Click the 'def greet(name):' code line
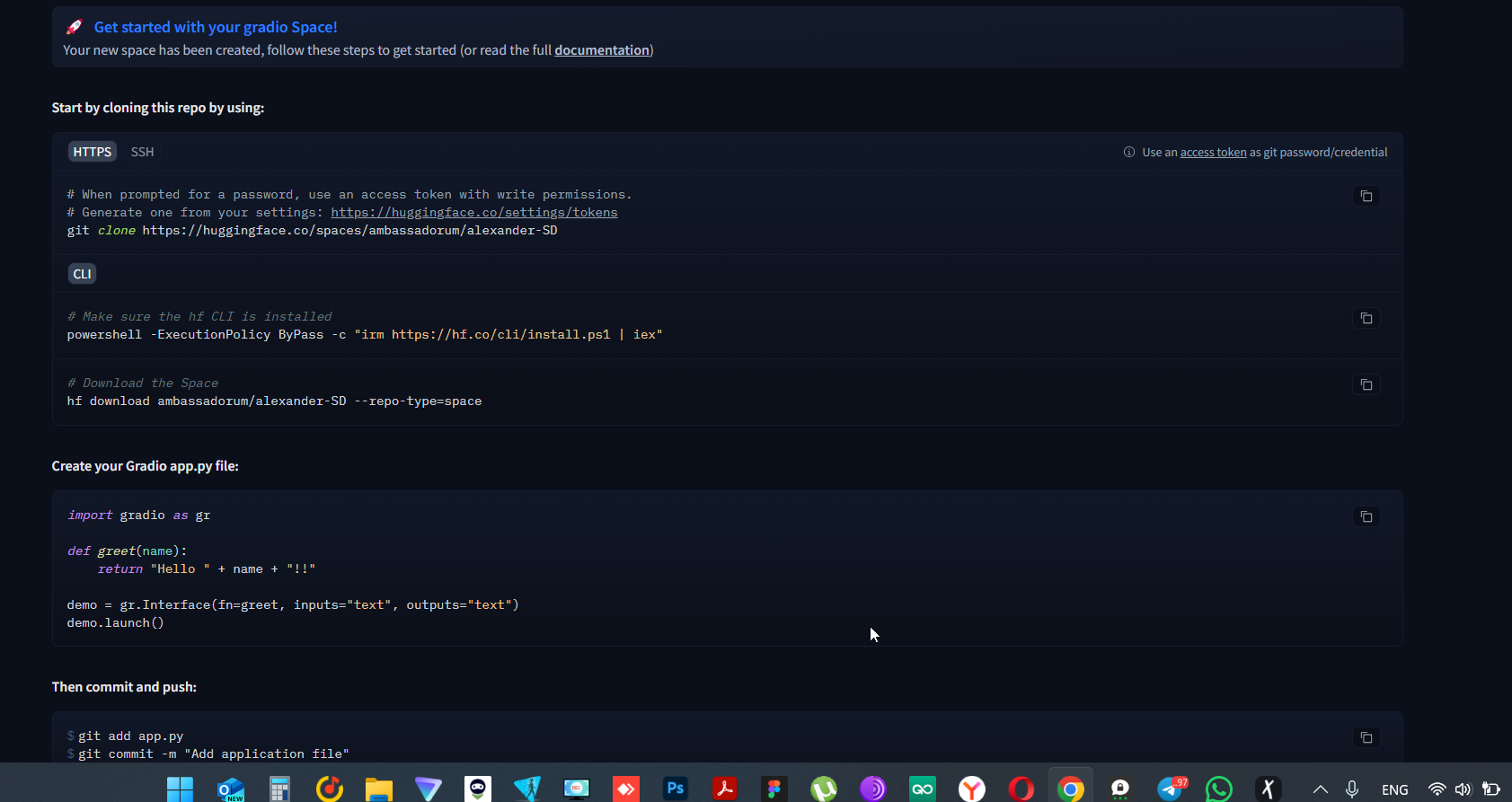Screen dimensions: 1512x802 click(x=127, y=551)
